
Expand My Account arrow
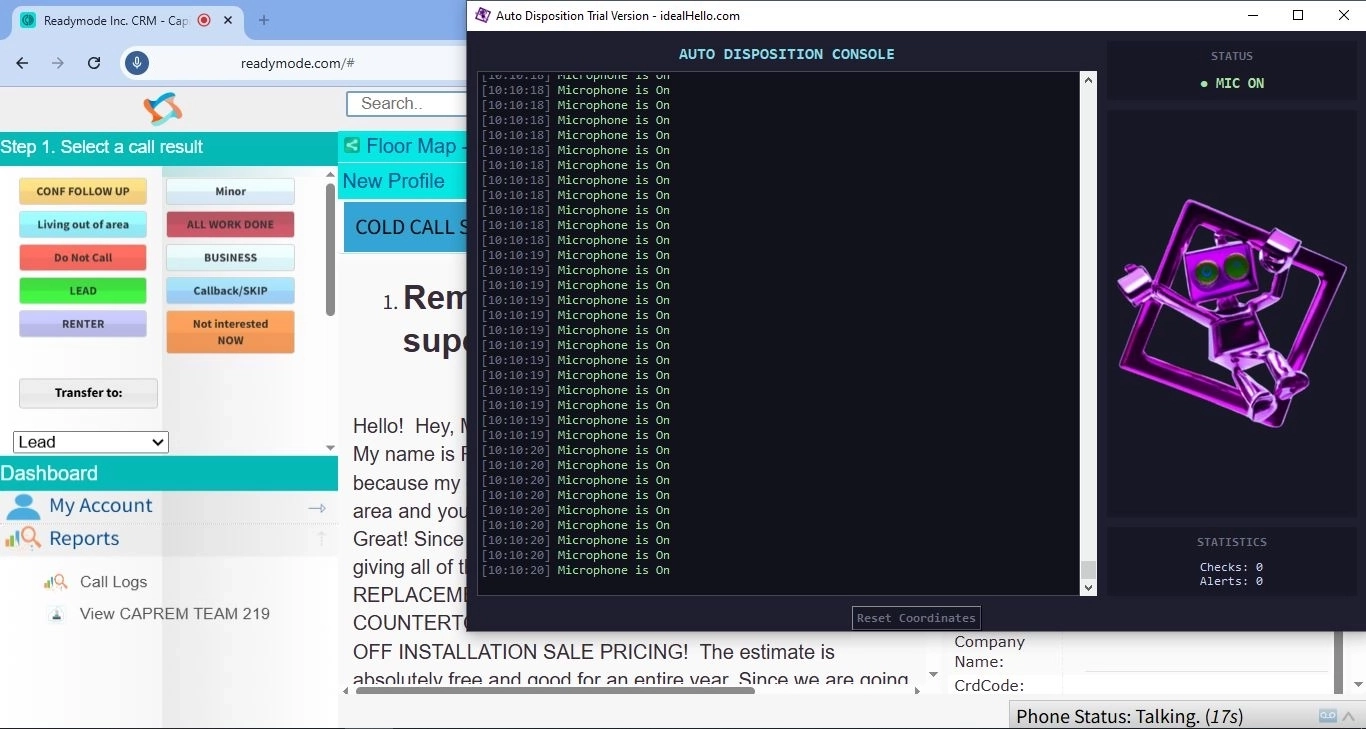317,508
